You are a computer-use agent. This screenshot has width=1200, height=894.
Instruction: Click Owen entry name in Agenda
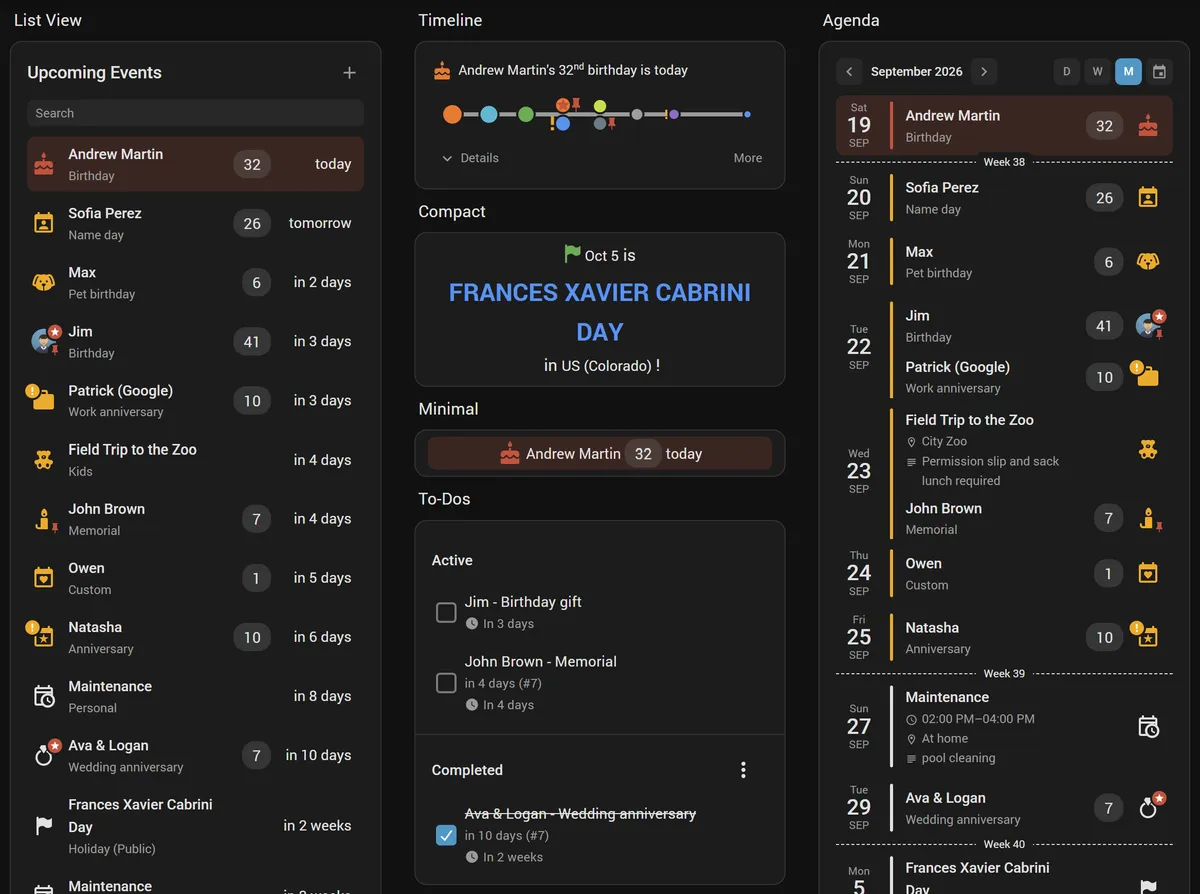point(924,563)
